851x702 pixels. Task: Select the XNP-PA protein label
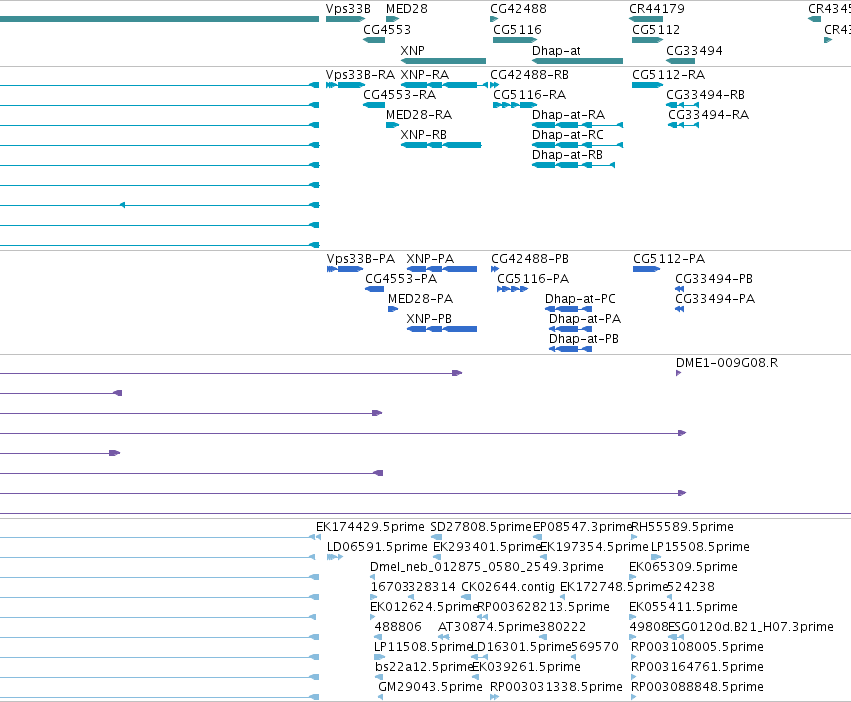point(430,258)
